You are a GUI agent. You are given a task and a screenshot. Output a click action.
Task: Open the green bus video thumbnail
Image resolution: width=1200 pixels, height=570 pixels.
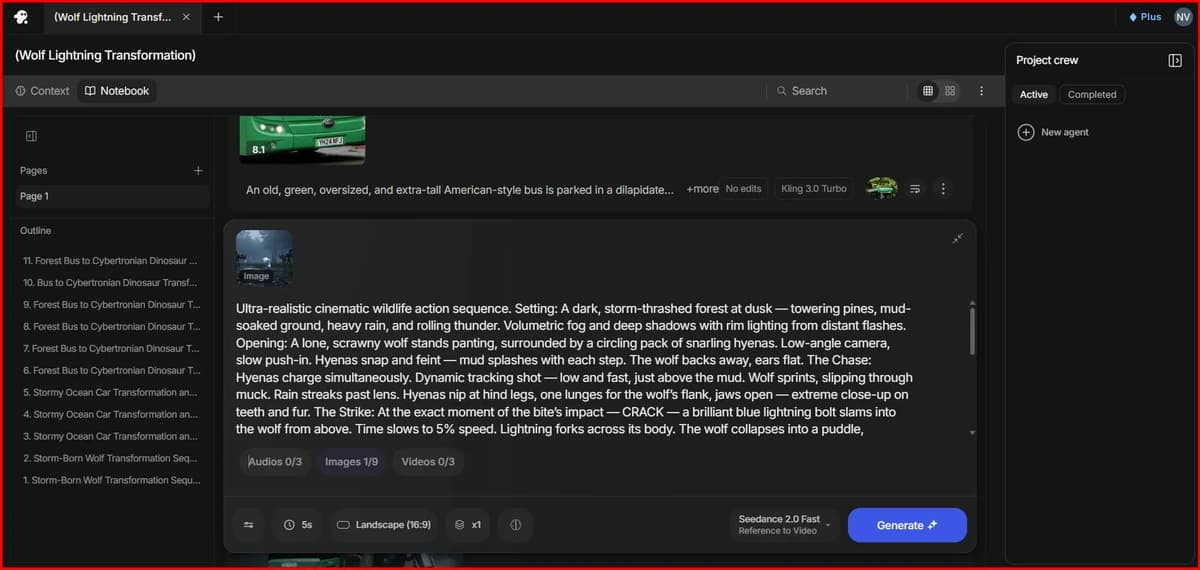(x=302, y=138)
